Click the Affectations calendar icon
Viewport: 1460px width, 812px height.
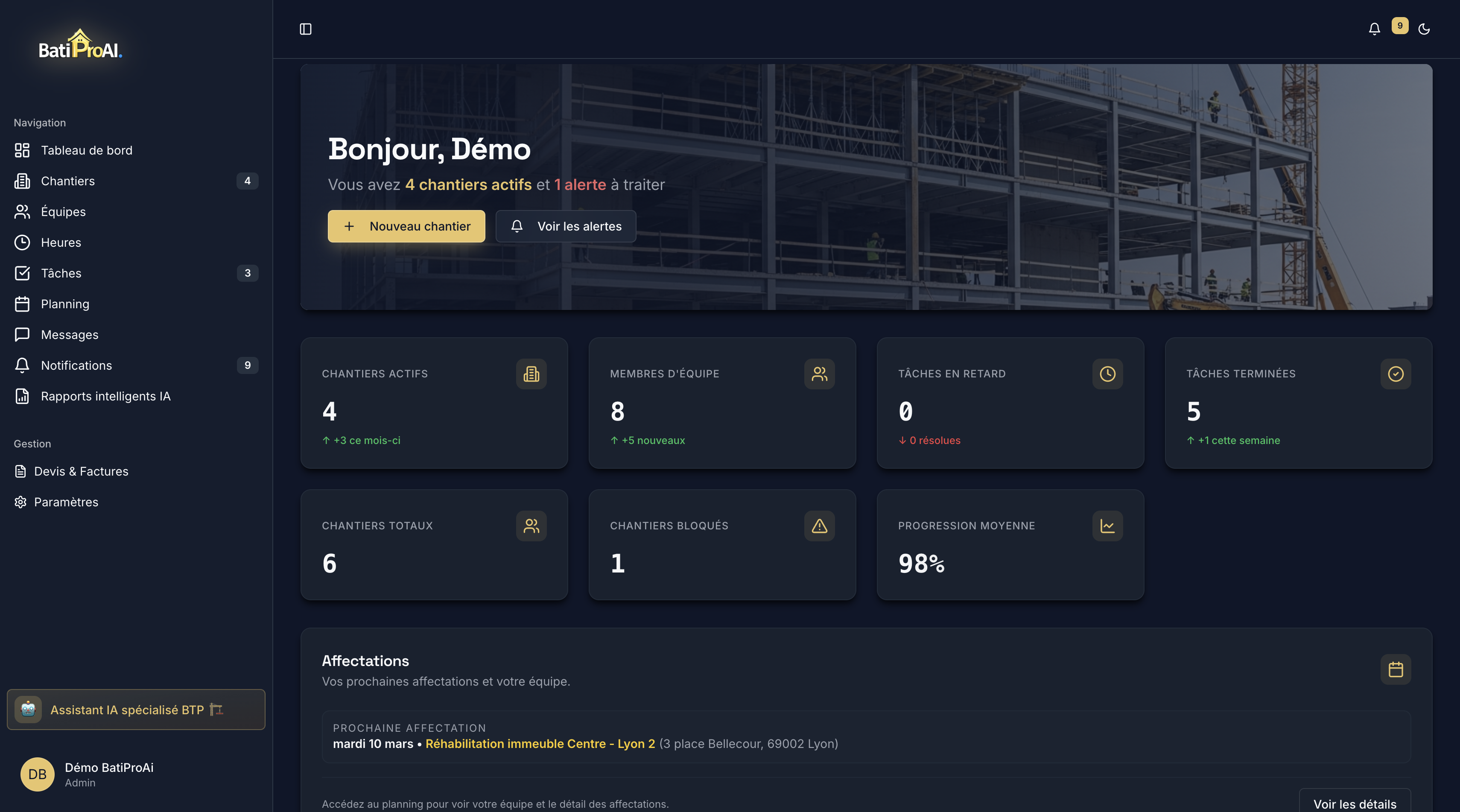click(1395, 669)
